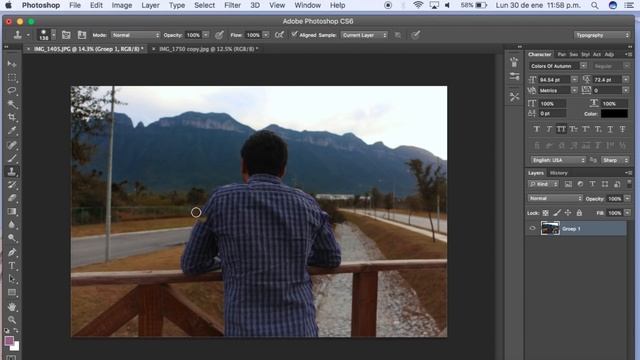Open the Layer menu
640x360 pixels.
tap(150, 5)
